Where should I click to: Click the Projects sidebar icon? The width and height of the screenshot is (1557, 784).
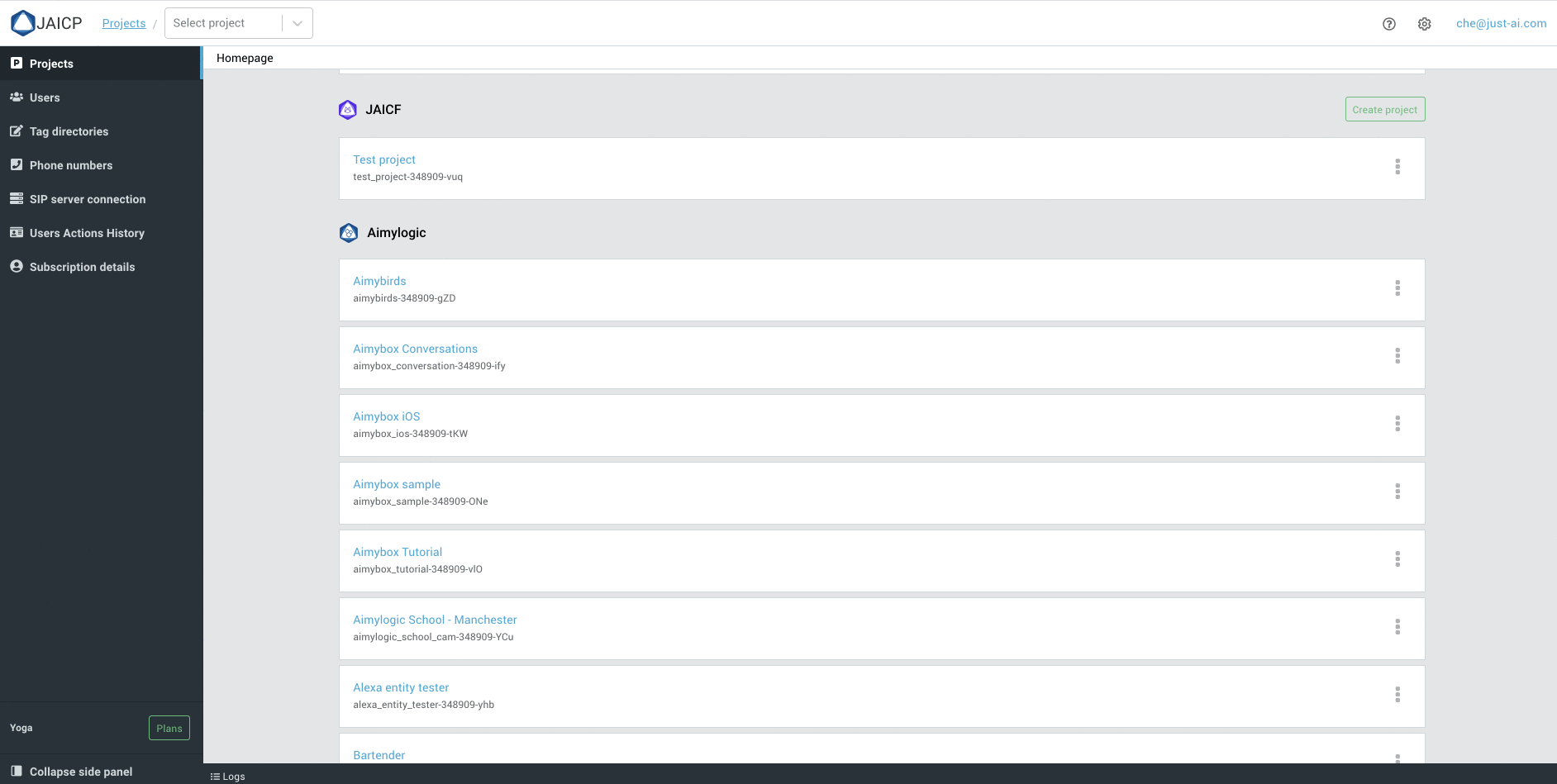tap(17, 63)
